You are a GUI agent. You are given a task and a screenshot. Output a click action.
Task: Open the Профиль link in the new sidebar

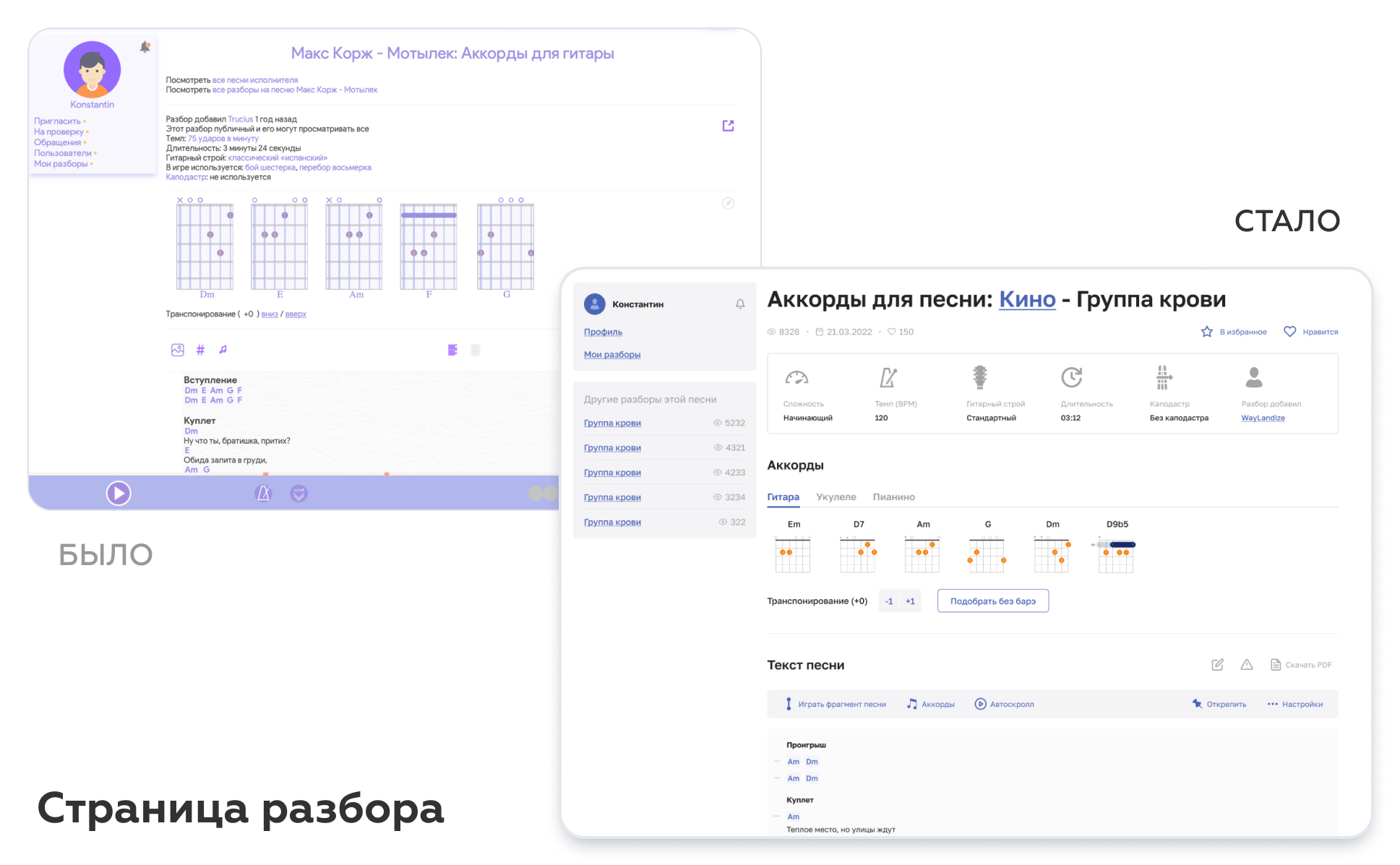coord(603,332)
